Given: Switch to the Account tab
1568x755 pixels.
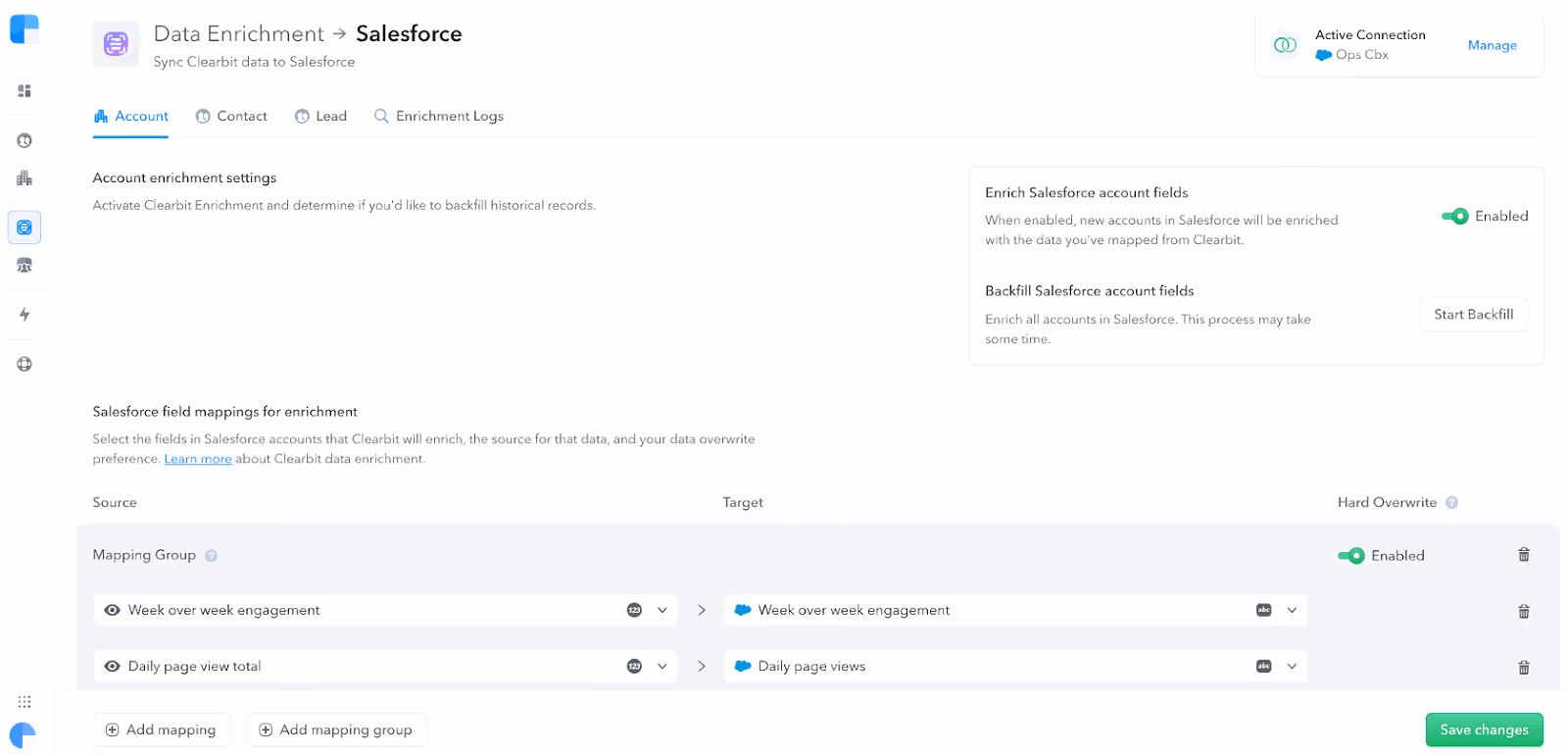Looking at the screenshot, I should 130,117.
